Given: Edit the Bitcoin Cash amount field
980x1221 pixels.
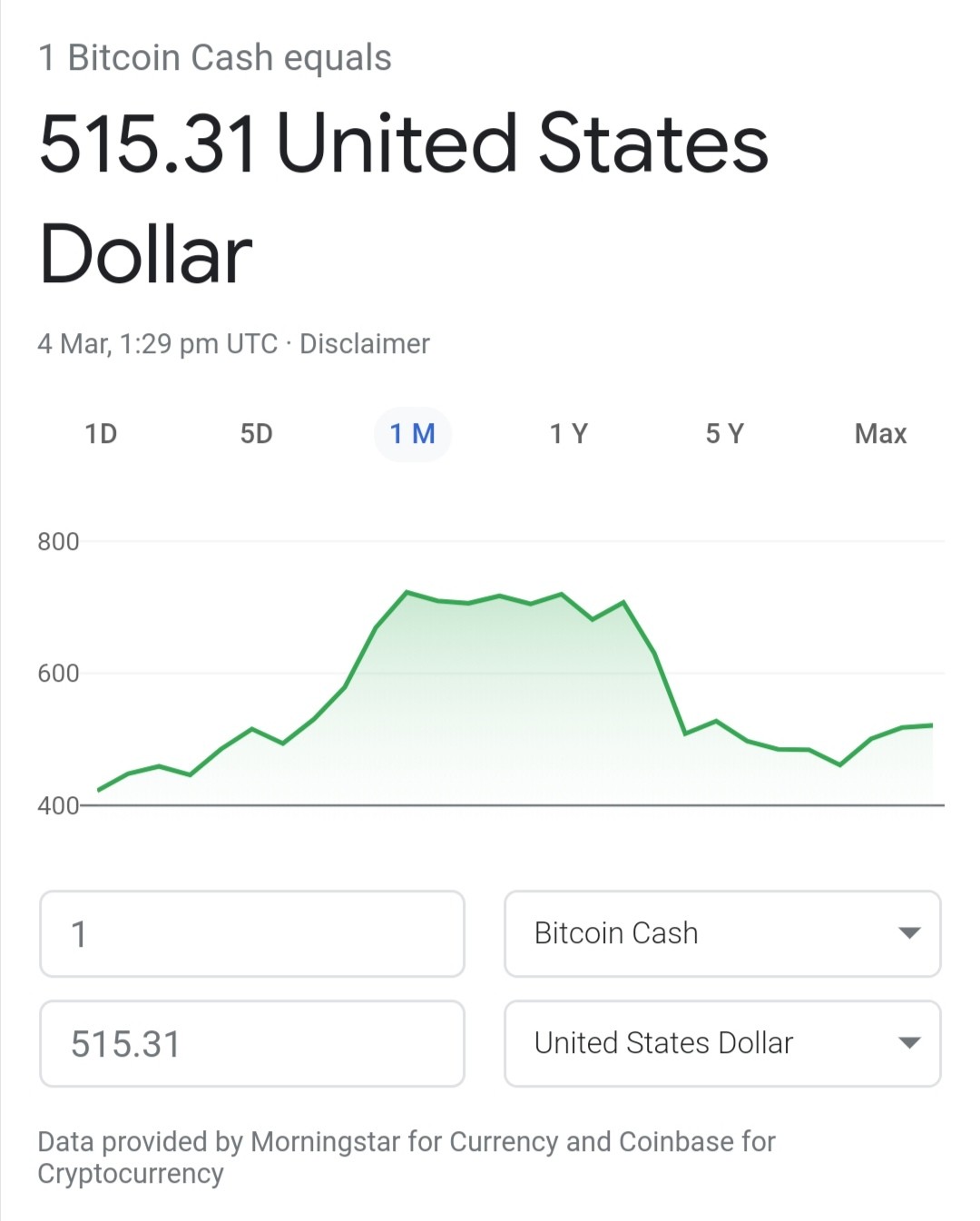Looking at the screenshot, I should 252,934.
